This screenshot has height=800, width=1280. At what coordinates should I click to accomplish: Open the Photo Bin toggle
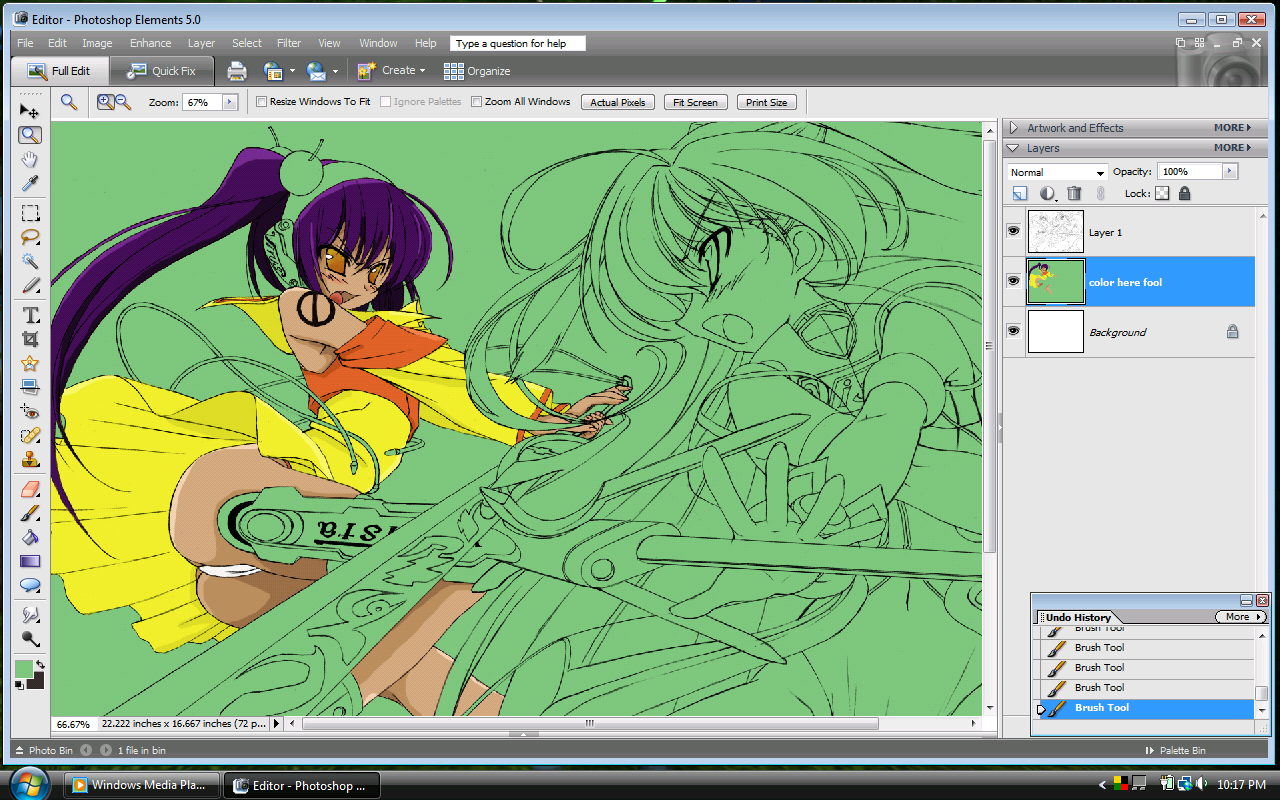[45, 750]
